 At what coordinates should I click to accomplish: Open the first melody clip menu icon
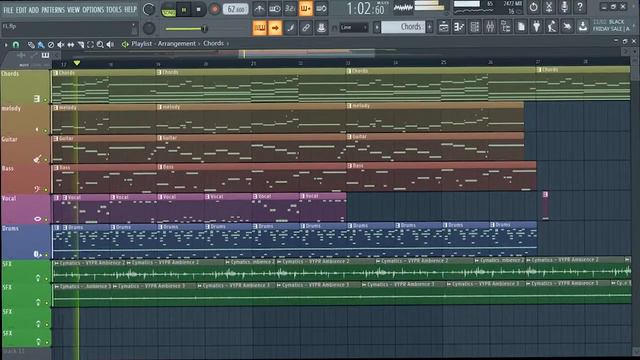click(56, 108)
